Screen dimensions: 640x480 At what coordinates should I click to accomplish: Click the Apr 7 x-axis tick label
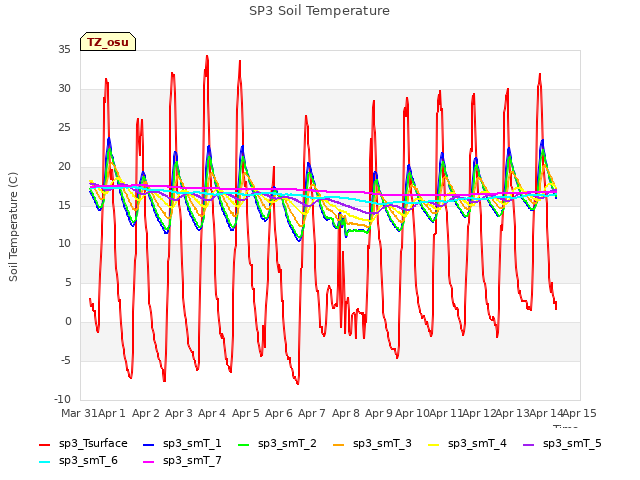(x=312, y=413)
